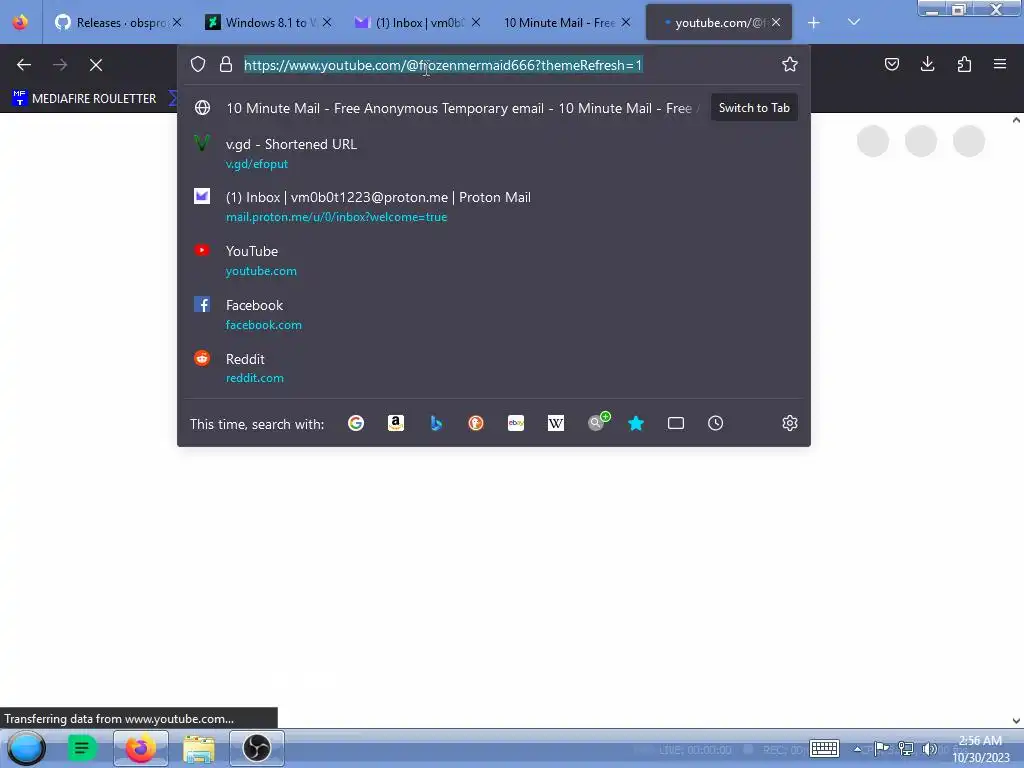The height and width of the screenshot is (768, 1024).
Task: Select 10 Minute Mail suggestion row
Action: point(494,108)
